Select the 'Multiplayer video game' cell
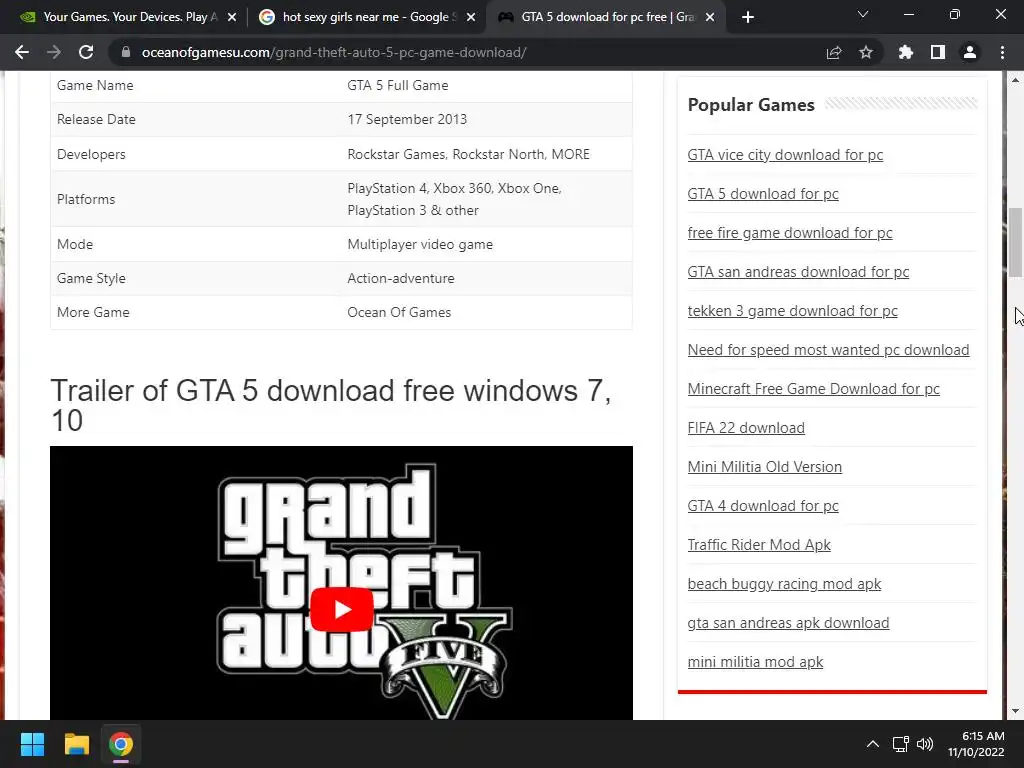The height and width of the screenshot is (768, 1024). click(x=420, y=244)
